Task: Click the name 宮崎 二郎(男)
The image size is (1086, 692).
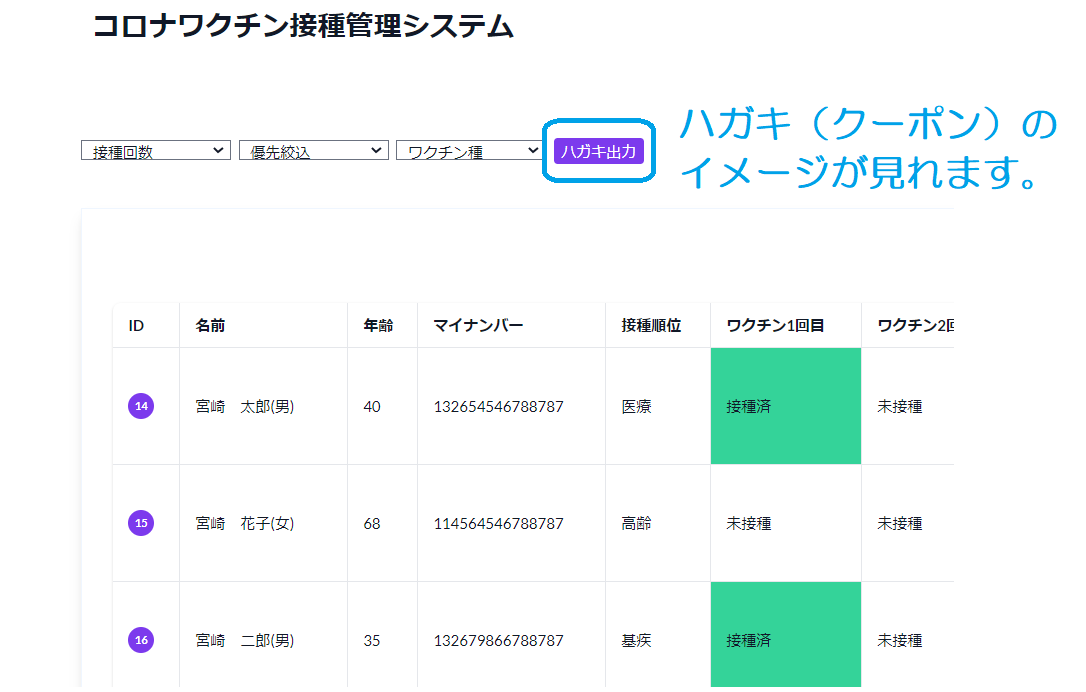Action: (244, 641)
